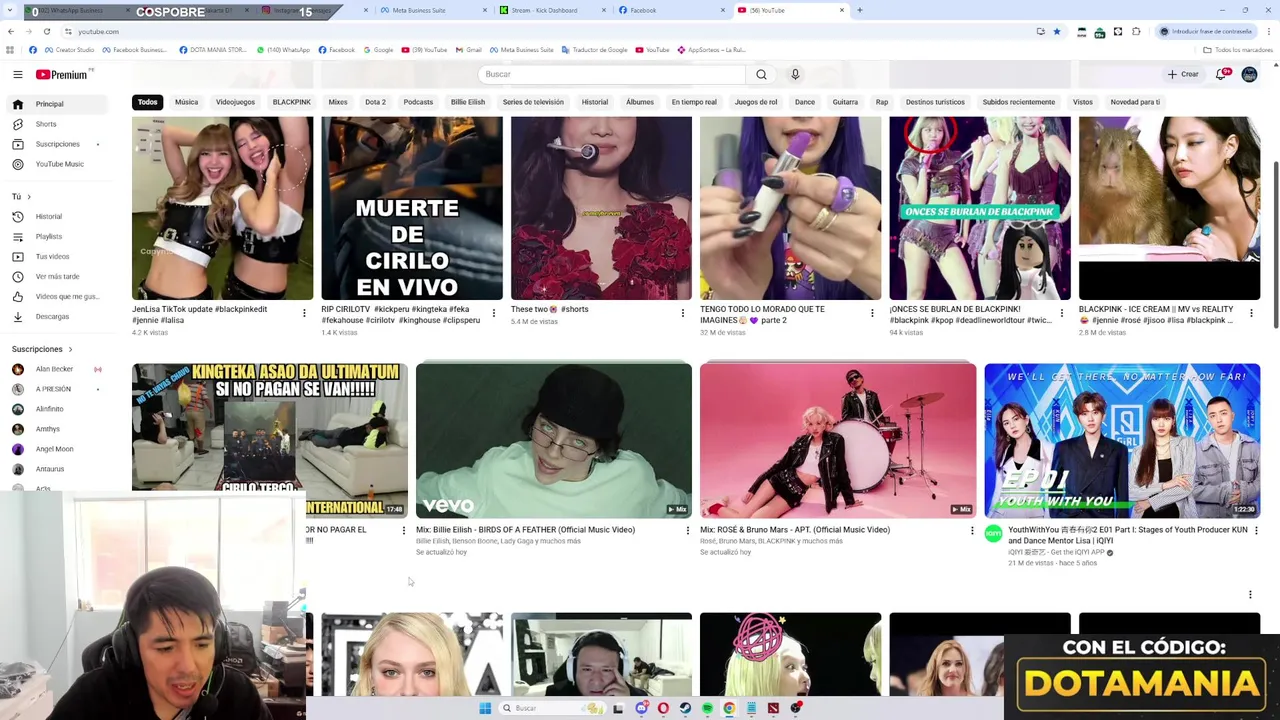Screen dimensions: 1280x720
Task: Open a new browser tab
Action: pyautogui.click(x=860, y=10)
